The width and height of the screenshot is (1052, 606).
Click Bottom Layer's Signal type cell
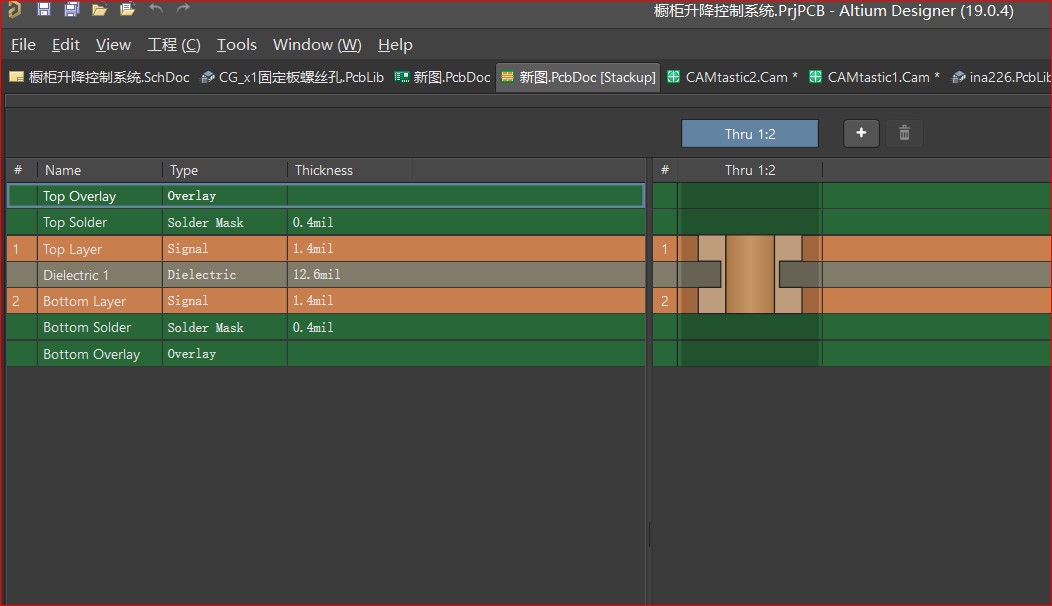(x=224, y=301)
